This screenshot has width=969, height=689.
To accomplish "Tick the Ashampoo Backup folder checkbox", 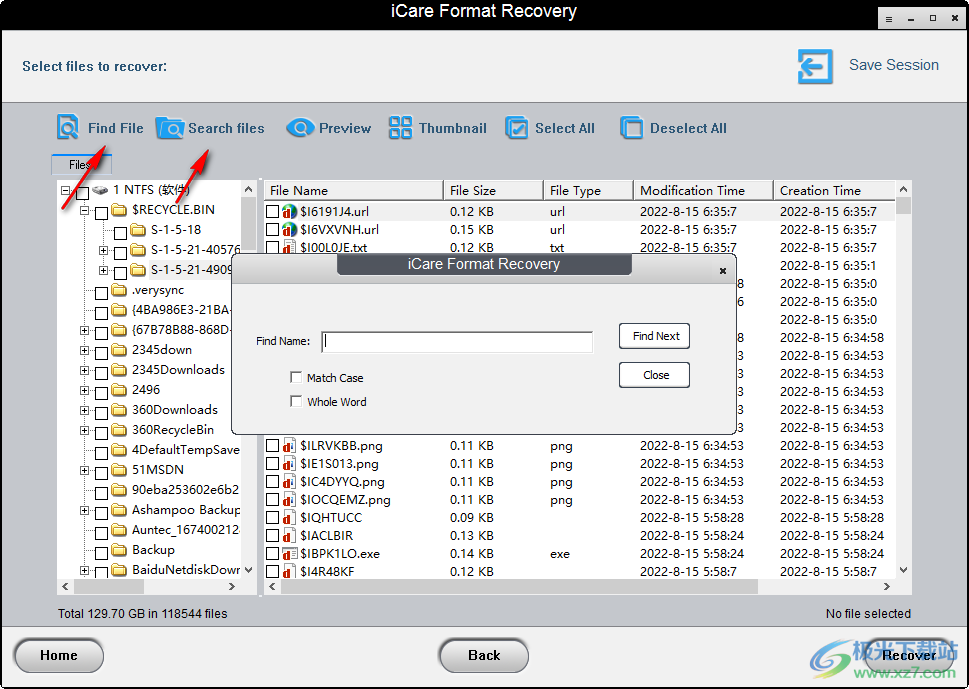I will pos(102,513).
